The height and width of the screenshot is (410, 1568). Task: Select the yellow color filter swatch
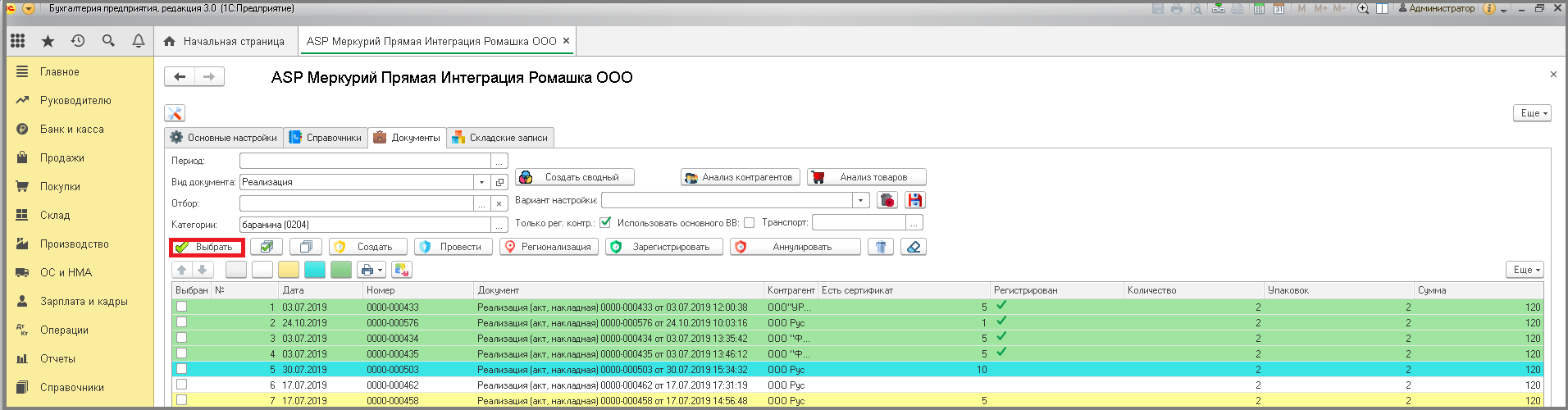289,270
